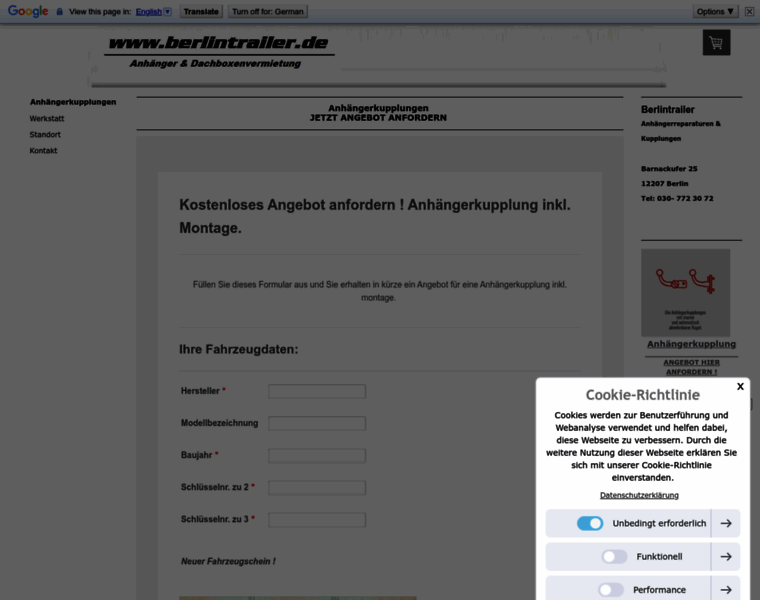Screen dimensions: 760x600
Task: Expand Unbedingt erforderlich details arrow
Action: (x=726, y=523)
